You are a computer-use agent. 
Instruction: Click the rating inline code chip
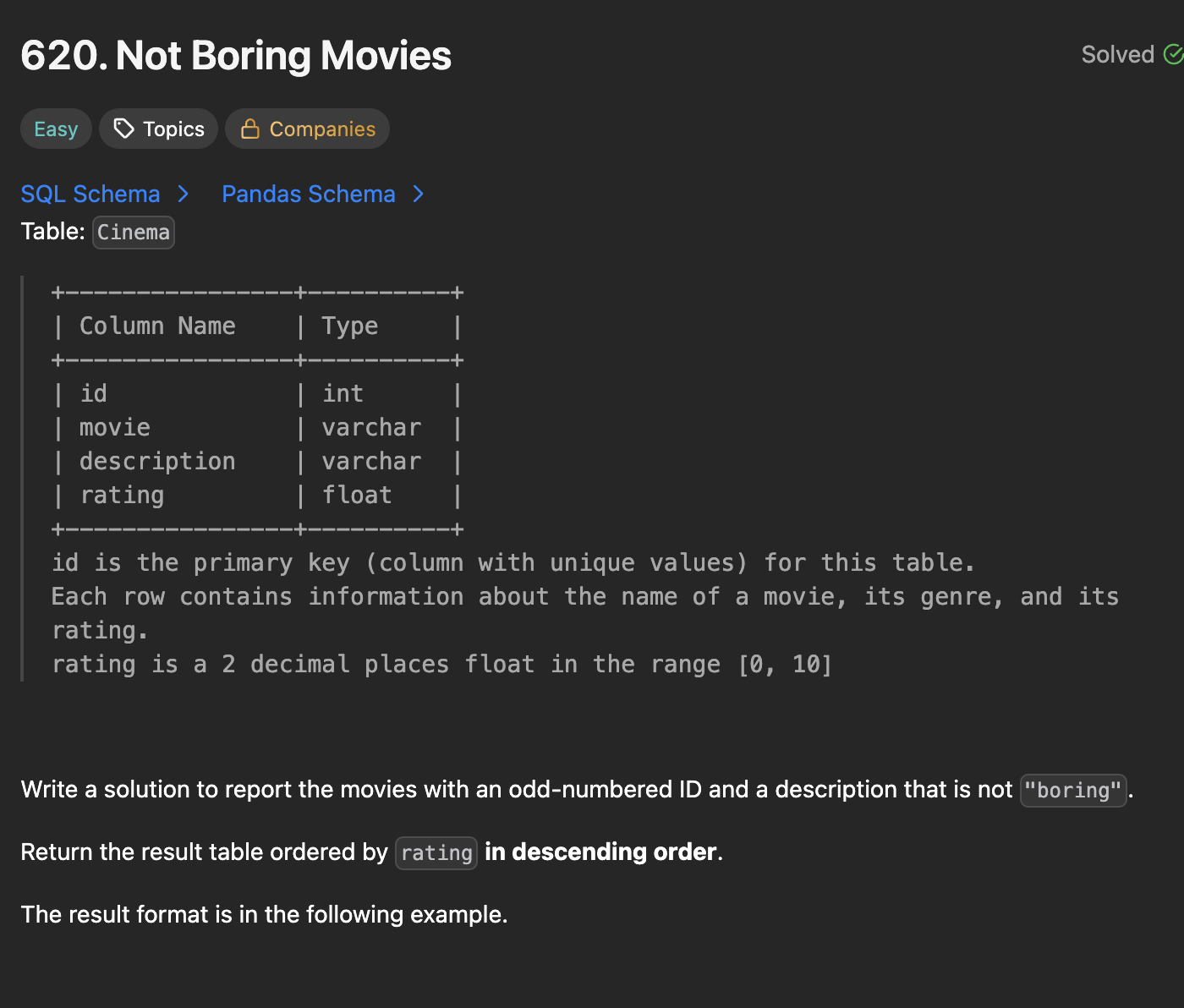click(436, 852)
